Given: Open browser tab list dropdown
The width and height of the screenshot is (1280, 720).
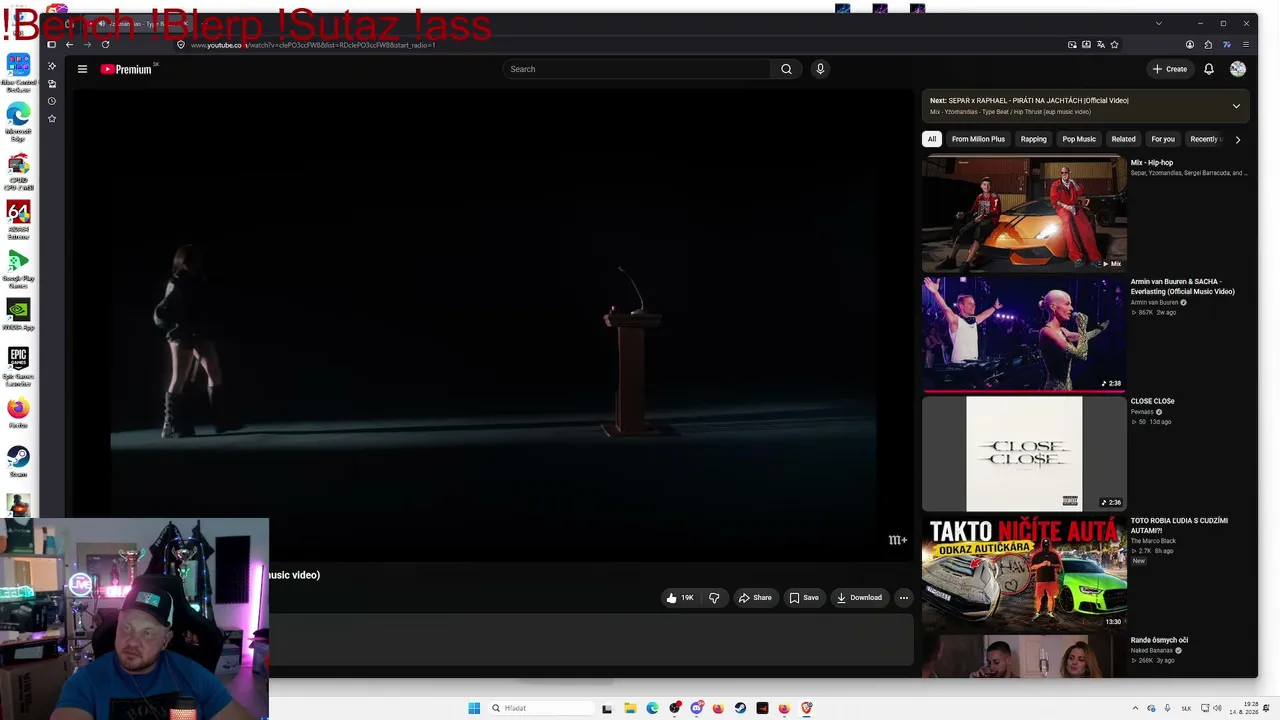Looking at the screenshot, I should 1159,23.
